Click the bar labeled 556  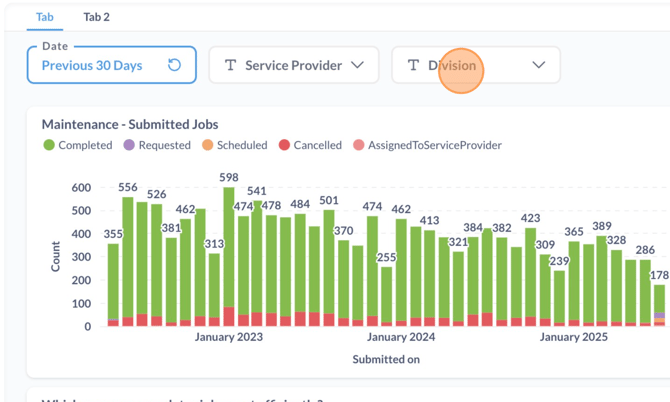128,261
